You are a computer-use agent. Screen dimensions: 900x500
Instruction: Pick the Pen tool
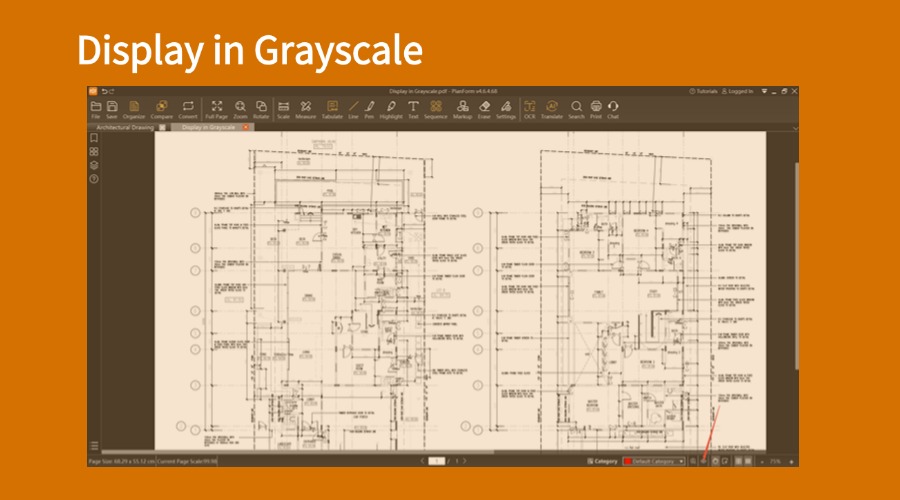pyautogui.click(x=369, y=109)
